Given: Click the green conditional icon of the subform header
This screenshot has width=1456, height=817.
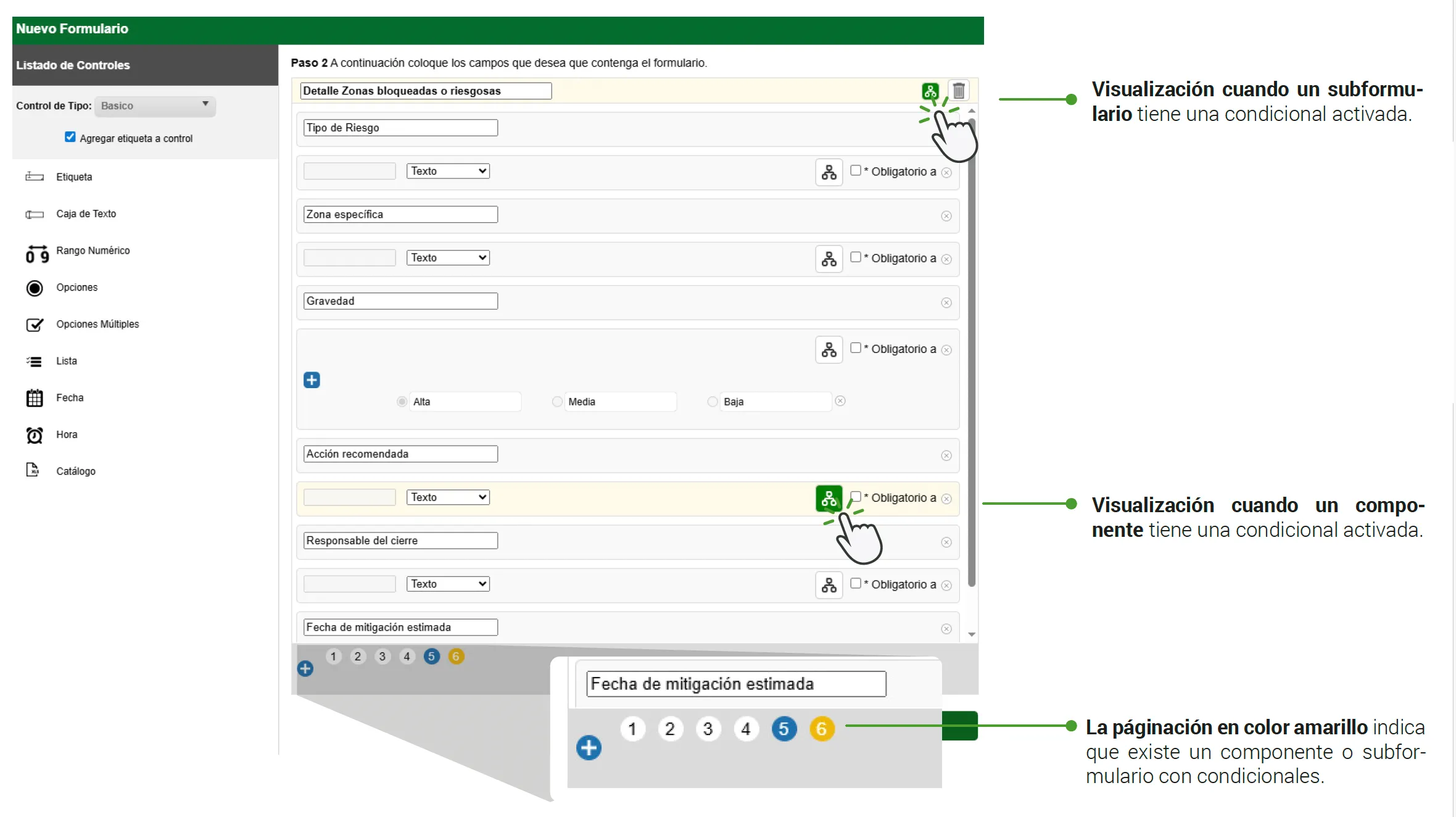Looking at the screenshot, I should 930,91.
